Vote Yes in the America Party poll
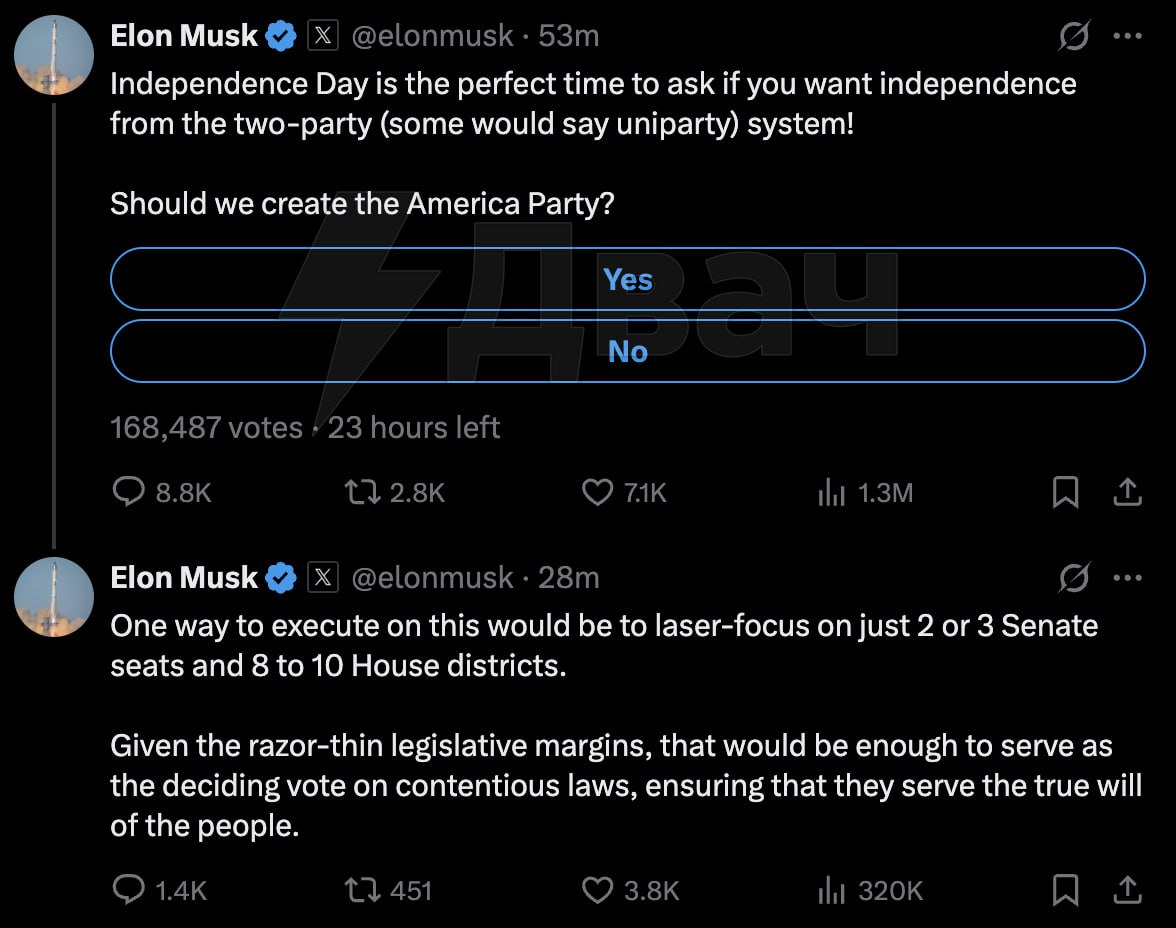This screenshot has width=1176, height=928. [x=628, y=279]
